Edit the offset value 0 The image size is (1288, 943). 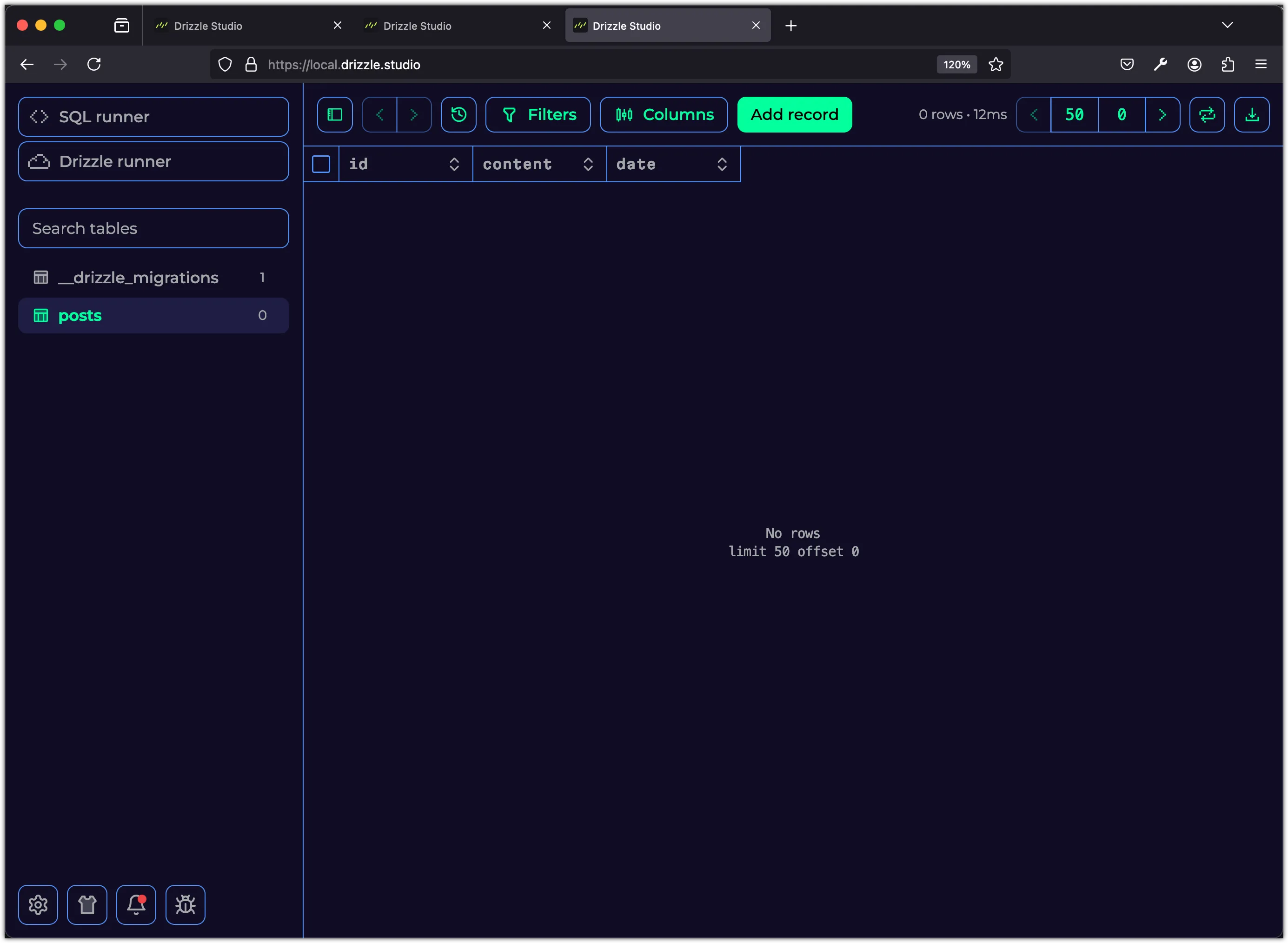coord(1122,115)
